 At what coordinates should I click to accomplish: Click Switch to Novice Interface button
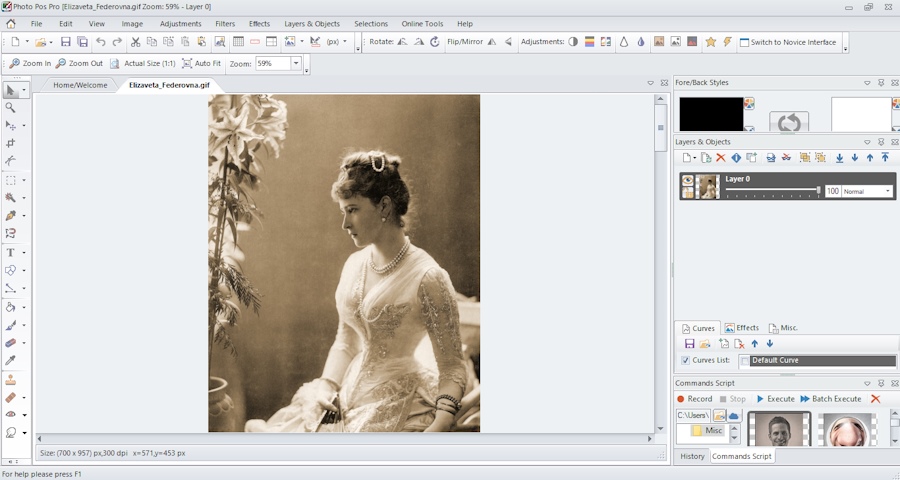tap(787, 42)
